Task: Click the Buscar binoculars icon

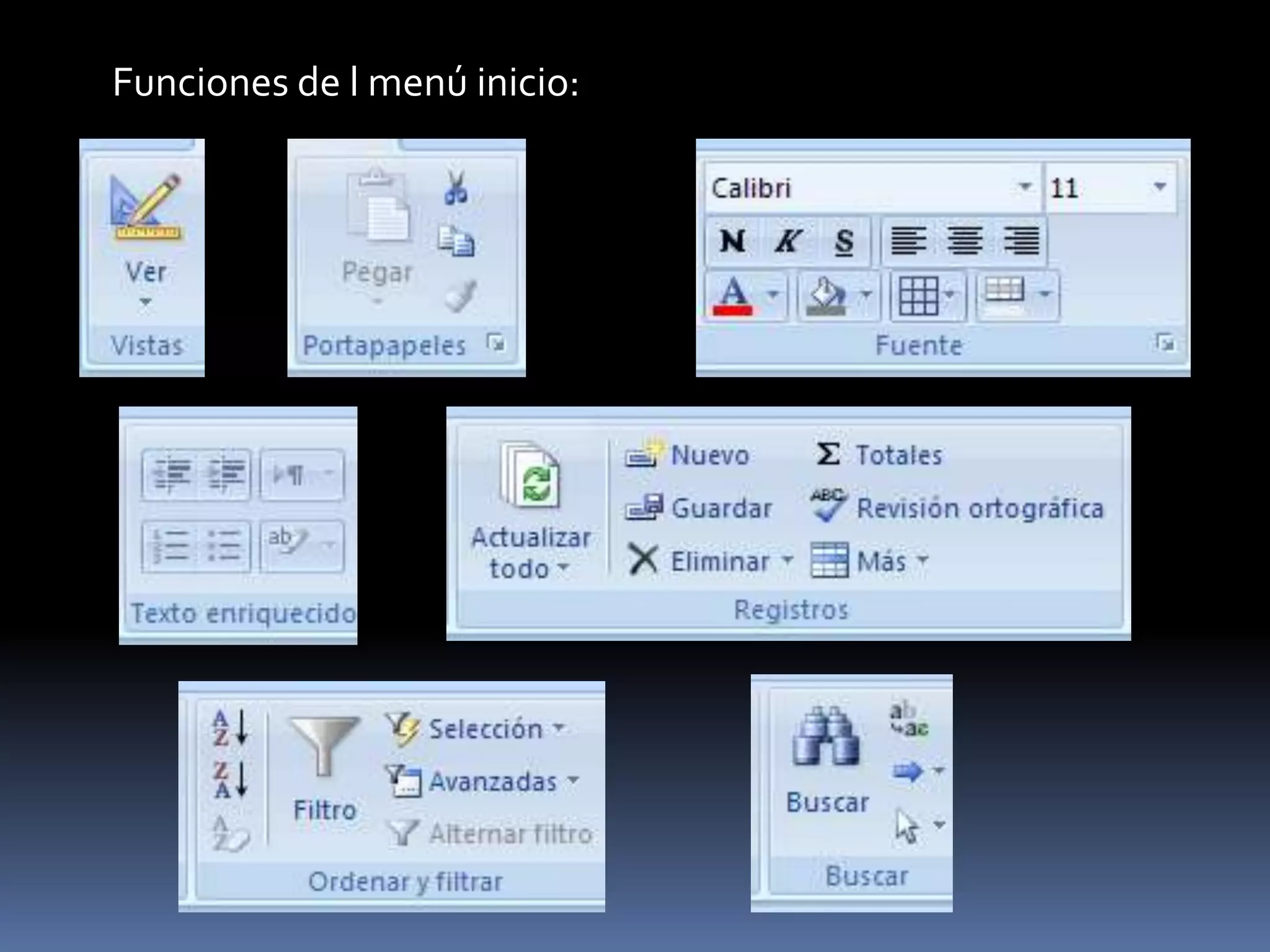Action: coord(826,736)
